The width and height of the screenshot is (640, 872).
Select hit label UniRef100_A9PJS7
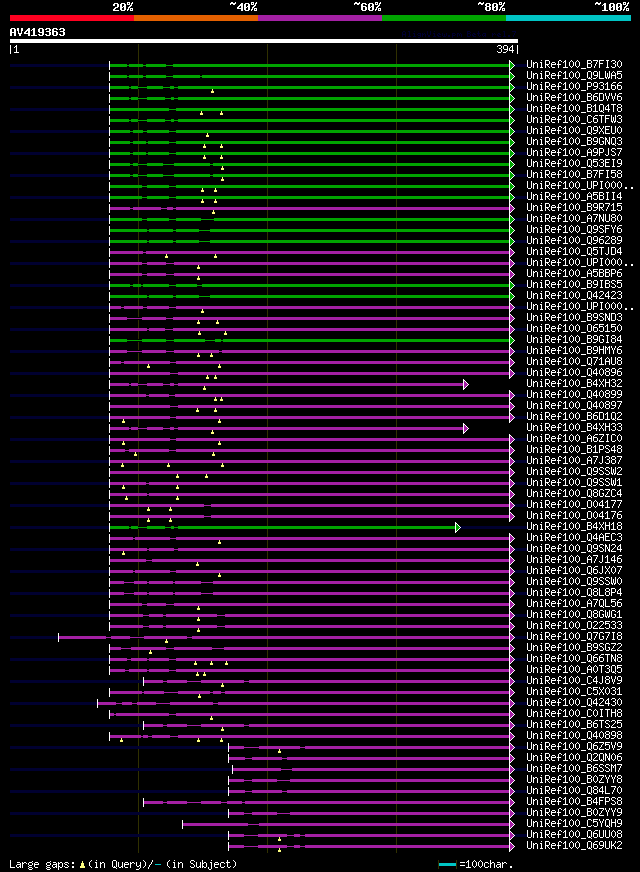(574, 152)
